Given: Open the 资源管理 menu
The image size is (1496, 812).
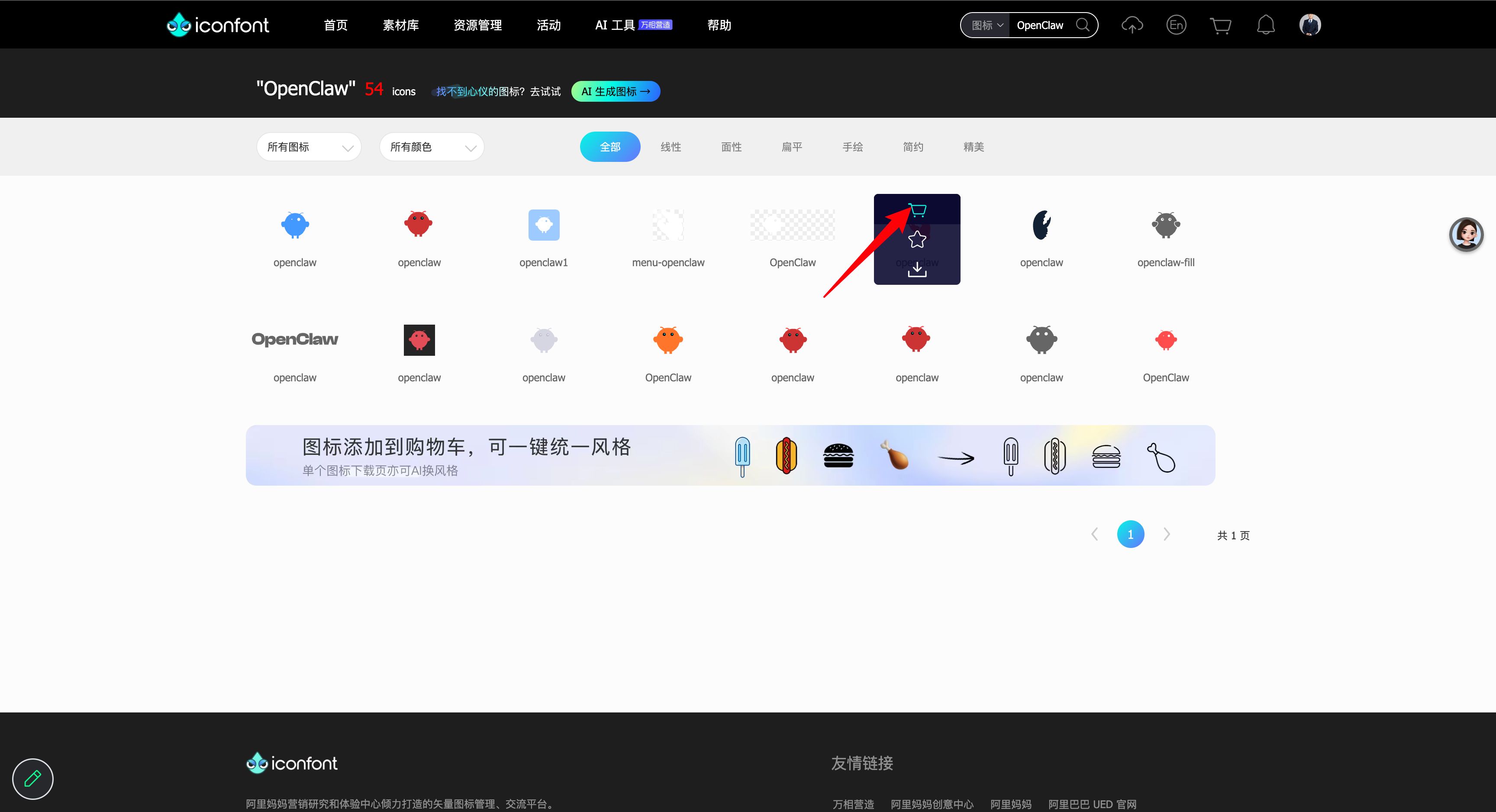Looking at the screenshot, I should (477, 25).
